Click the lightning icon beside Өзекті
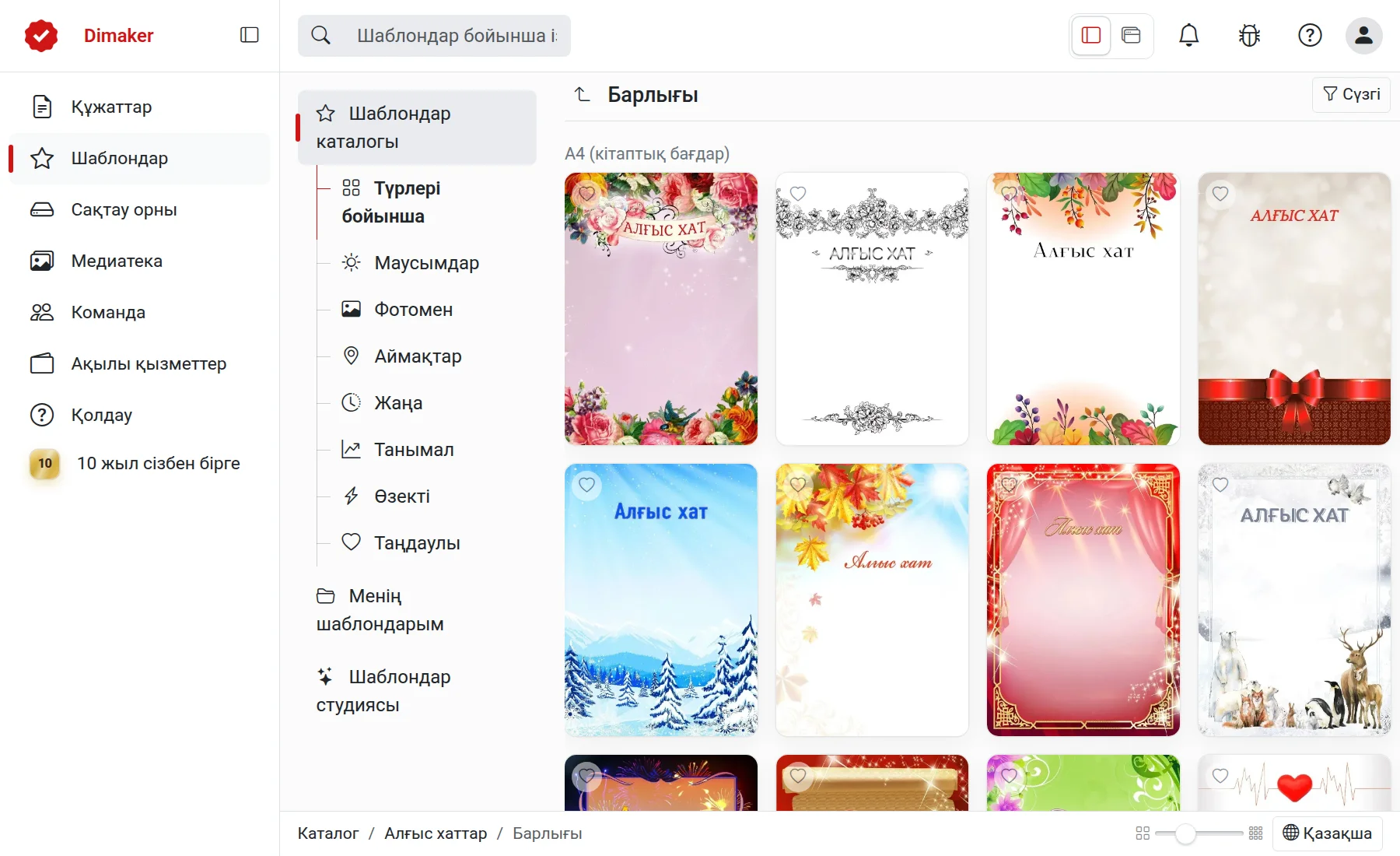This screenshot has width=1400, height=856. (352, 496)
